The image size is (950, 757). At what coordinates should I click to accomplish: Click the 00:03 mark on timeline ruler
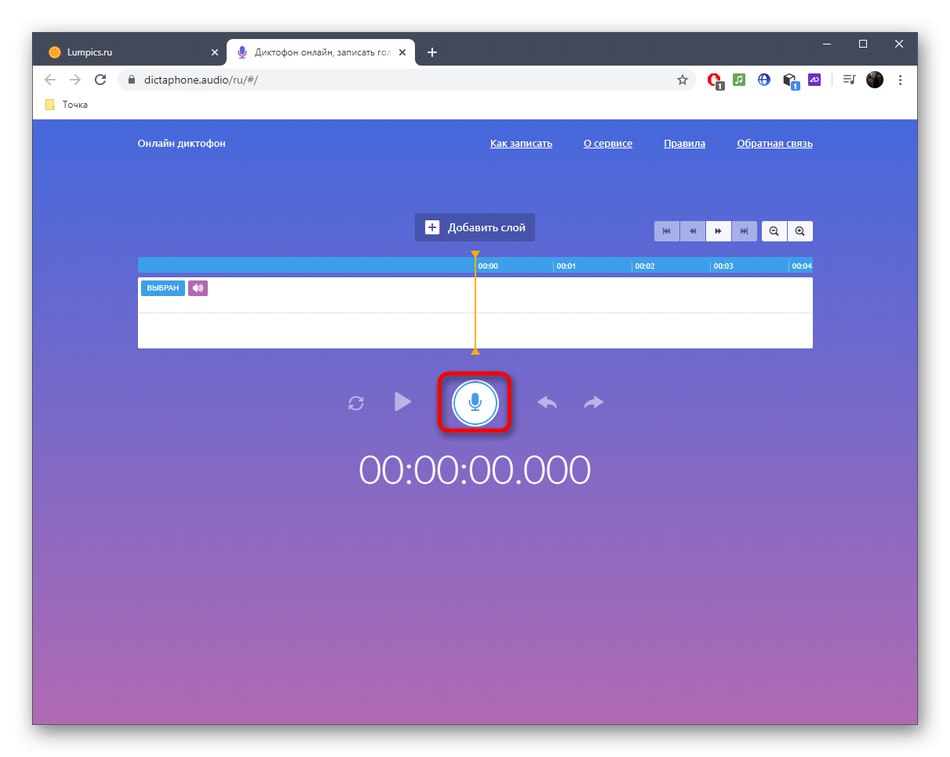click(x=723, y=266)
